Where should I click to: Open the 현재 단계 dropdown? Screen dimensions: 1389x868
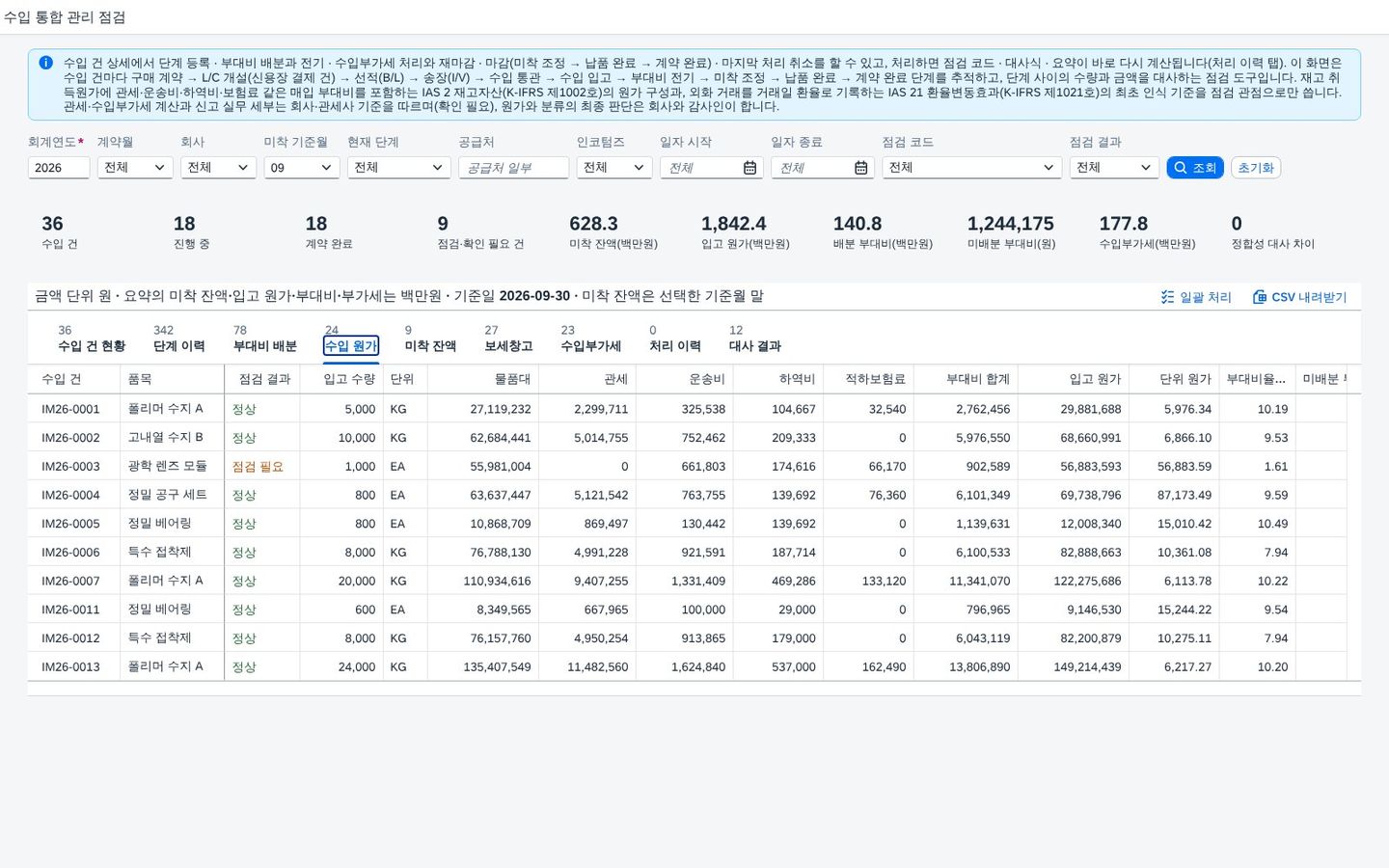click(399, 168)
